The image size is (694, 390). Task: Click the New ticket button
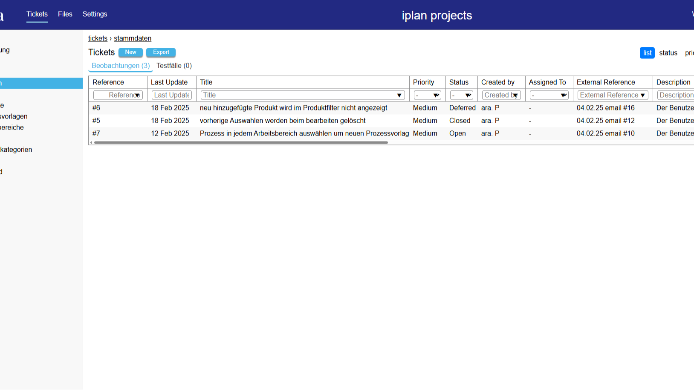(131, 52)
